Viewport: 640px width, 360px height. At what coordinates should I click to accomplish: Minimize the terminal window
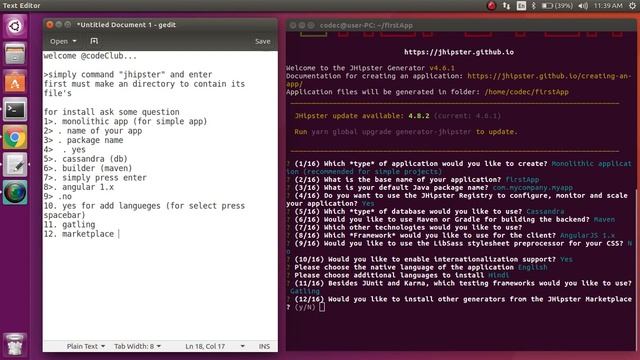click(302, 25)
